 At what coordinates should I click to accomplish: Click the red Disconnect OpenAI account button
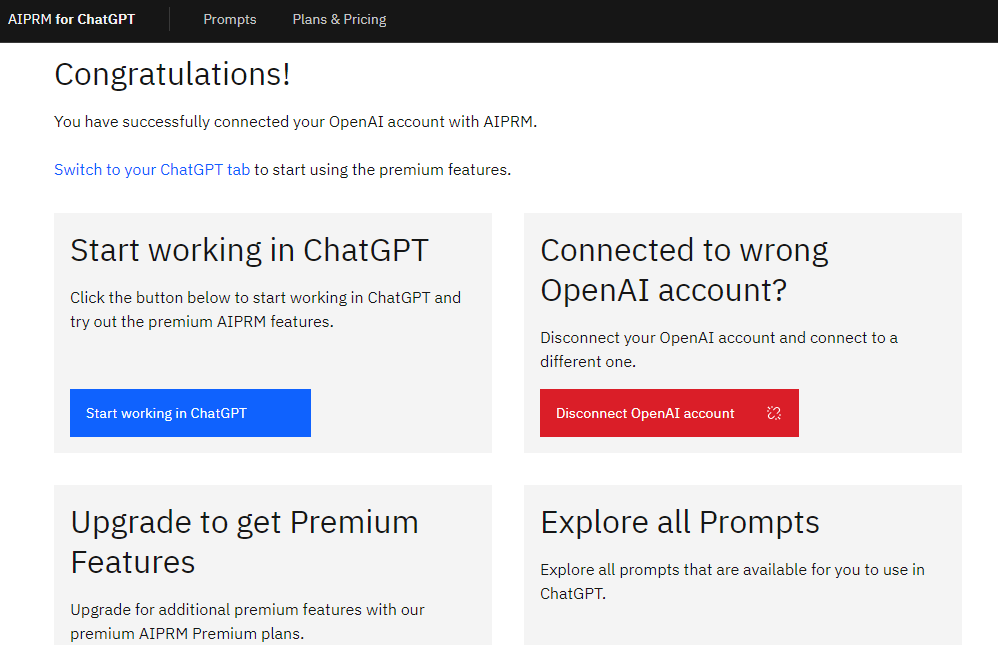pyautogui.click(x=670, y=413)
